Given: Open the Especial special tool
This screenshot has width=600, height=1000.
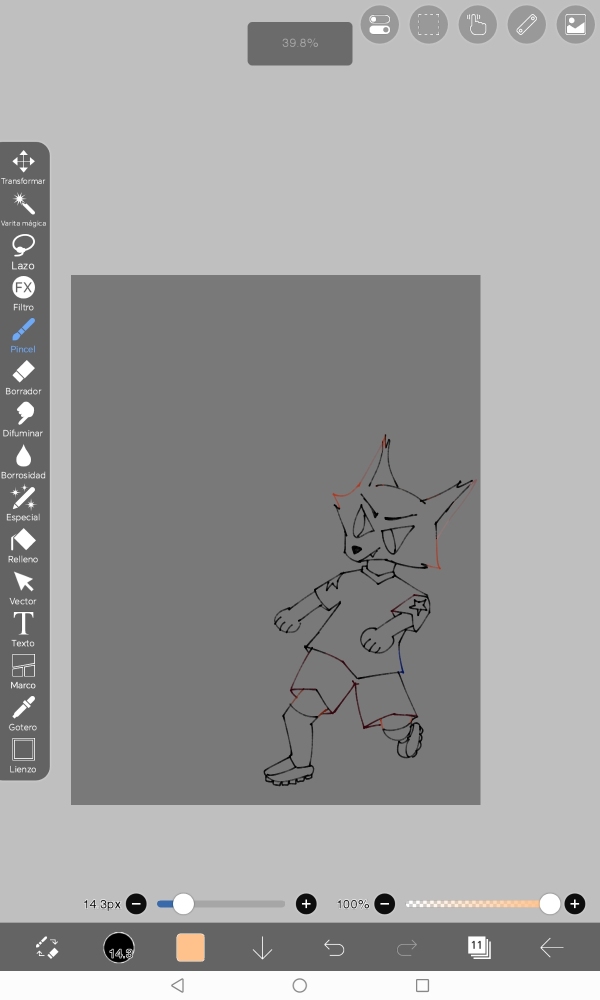Looking at the screenshot, I should tap(23, 504).
